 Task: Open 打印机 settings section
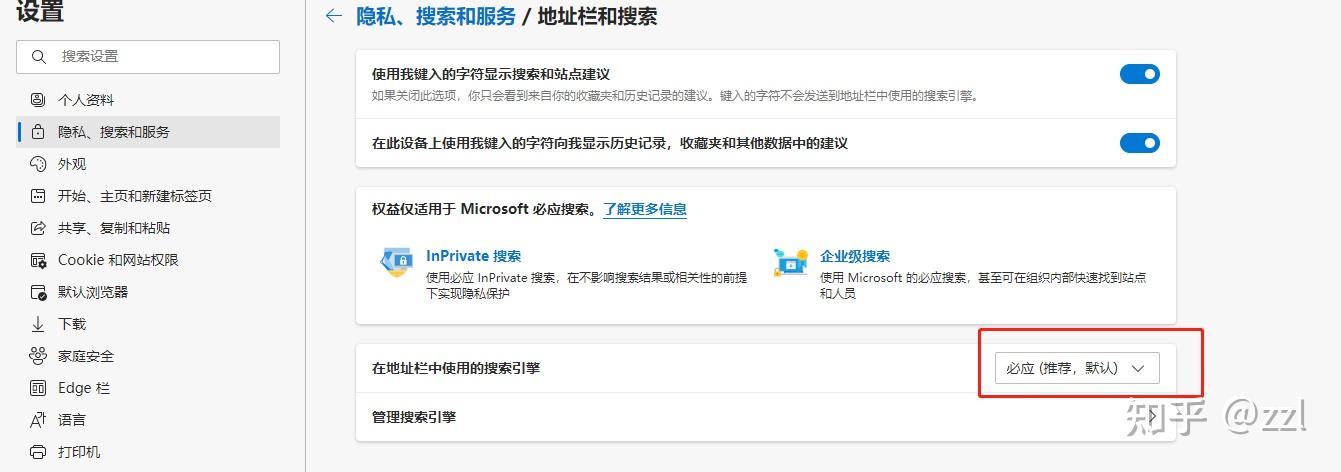point(148,452)
